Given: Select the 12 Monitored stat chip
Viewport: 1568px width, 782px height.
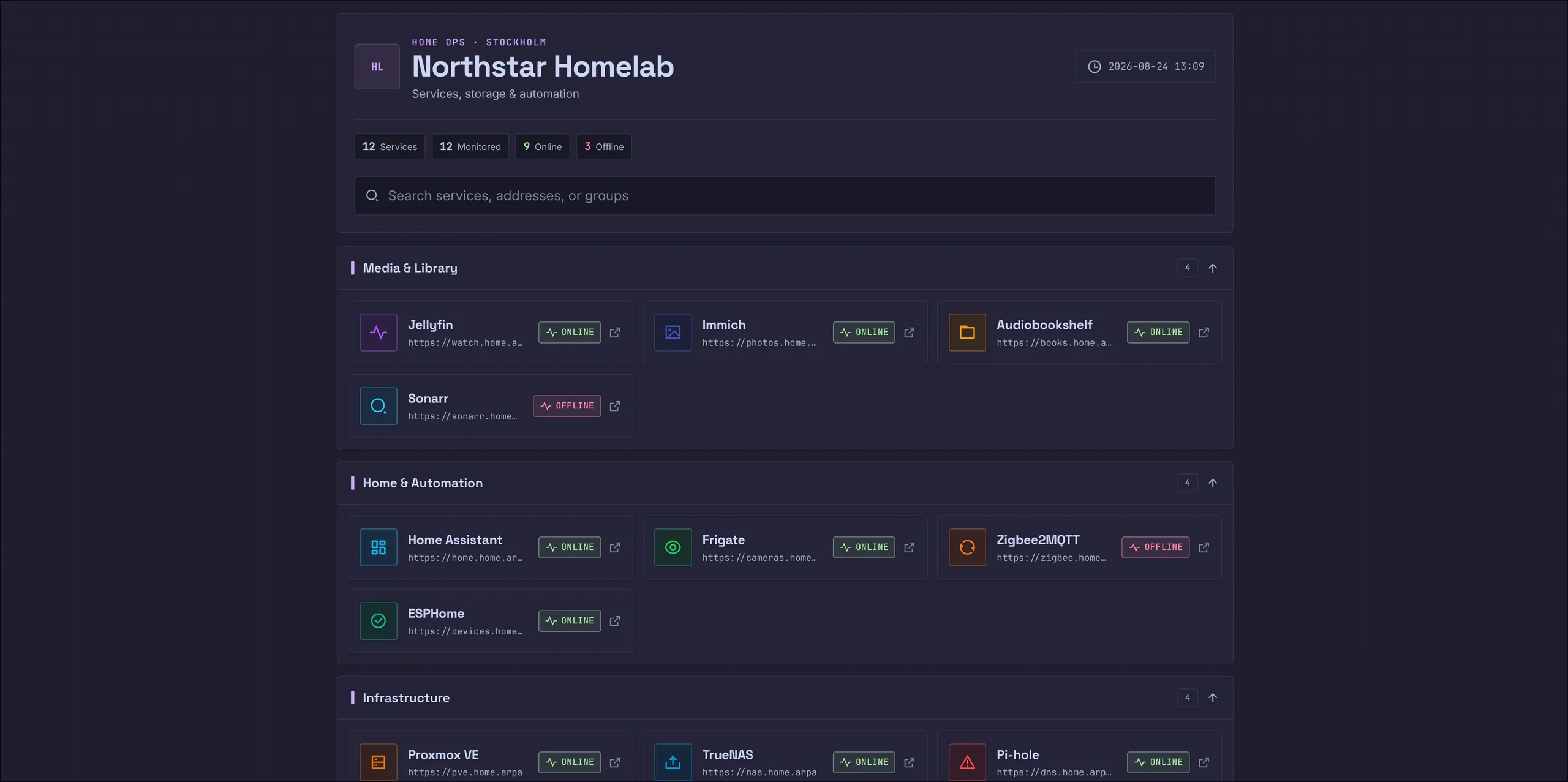Looking at the screenshot, I should [470, 147].
